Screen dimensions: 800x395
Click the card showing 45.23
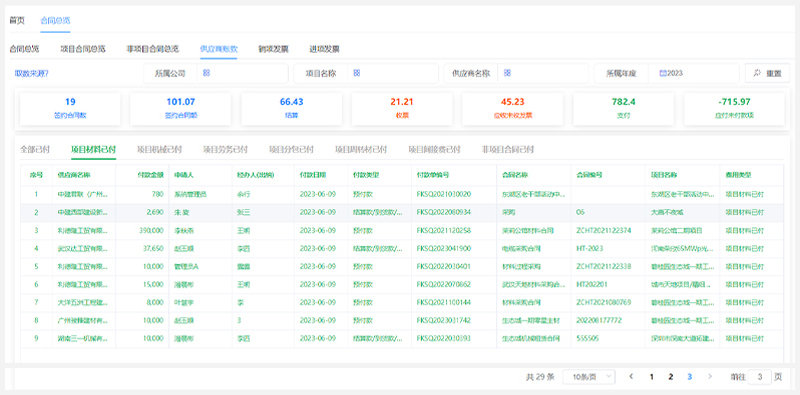click(513, 109)
